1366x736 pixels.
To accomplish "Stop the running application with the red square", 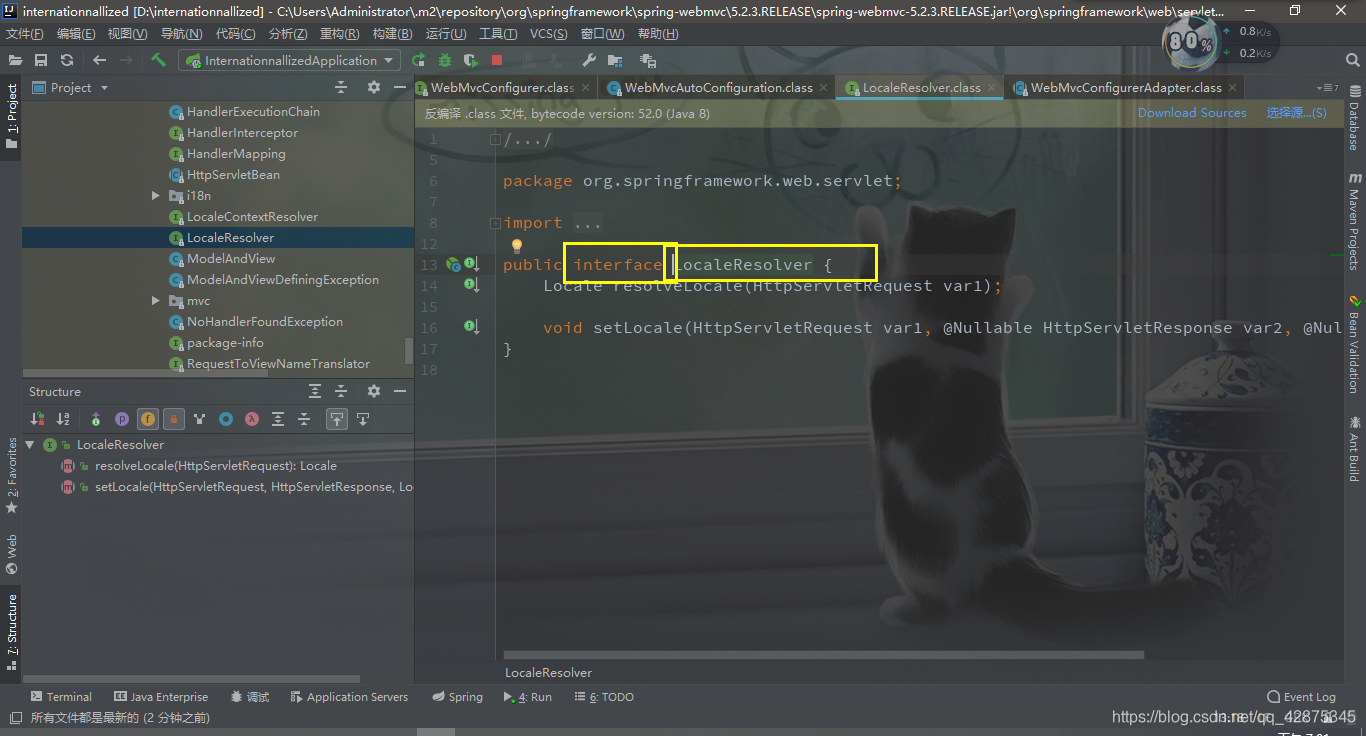I will coord(496,60).
